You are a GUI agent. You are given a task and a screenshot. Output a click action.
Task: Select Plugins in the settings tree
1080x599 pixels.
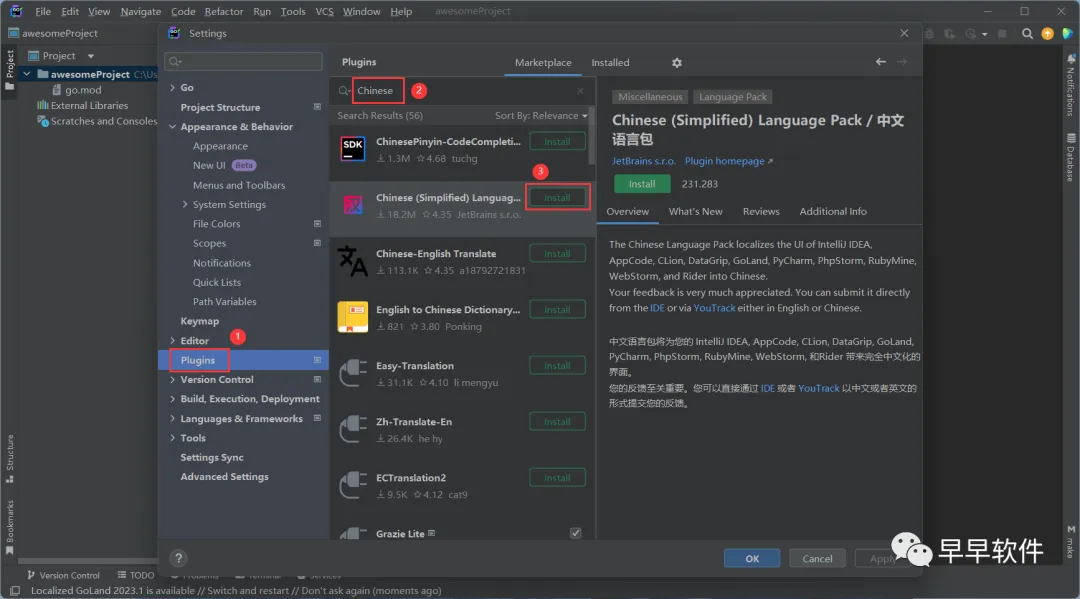tap(243, 360)
